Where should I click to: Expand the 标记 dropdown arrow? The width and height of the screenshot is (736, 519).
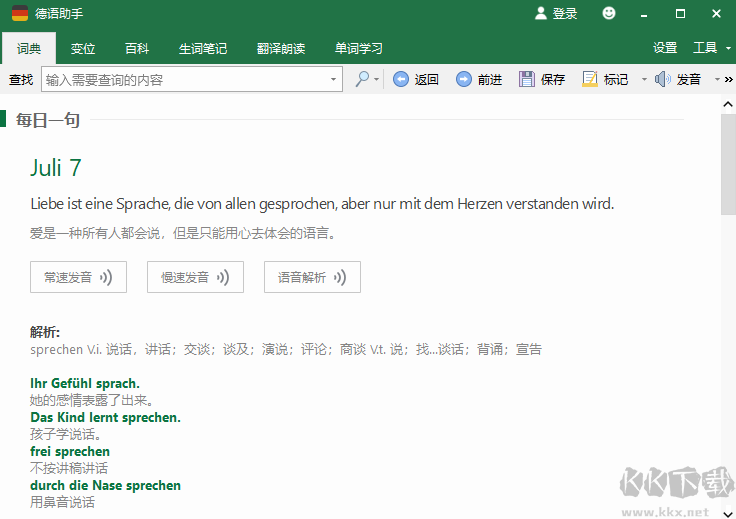coord(644,79)
